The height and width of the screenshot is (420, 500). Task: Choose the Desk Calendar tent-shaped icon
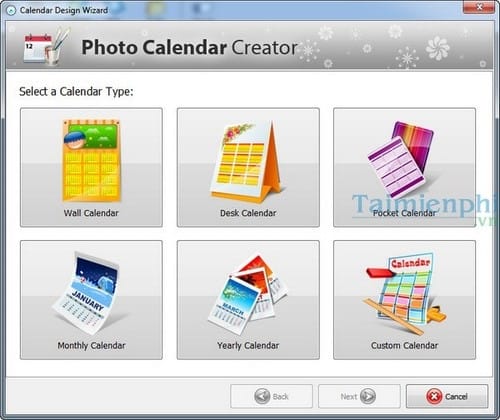click(x=247, y=162)
